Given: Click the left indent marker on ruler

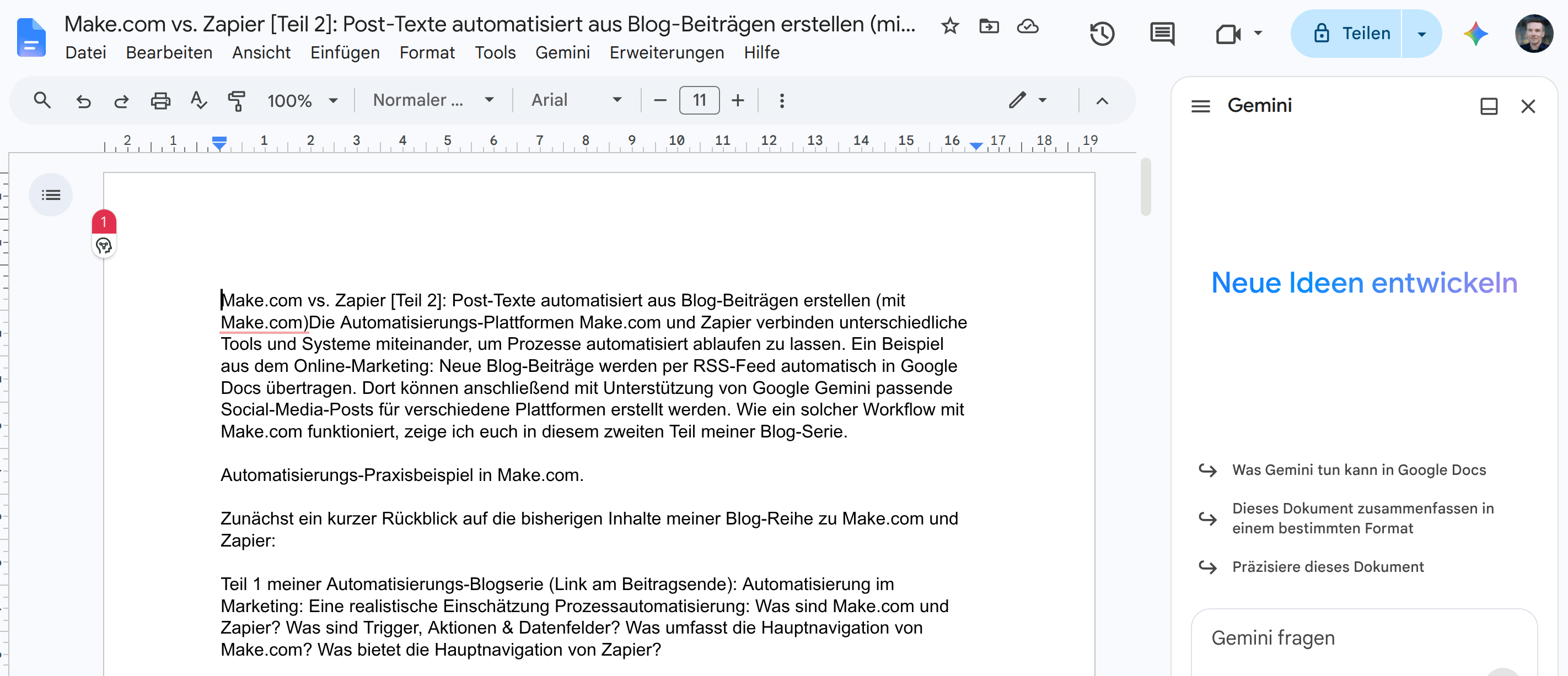Looking at the screenshot, I should click(219, 144).
